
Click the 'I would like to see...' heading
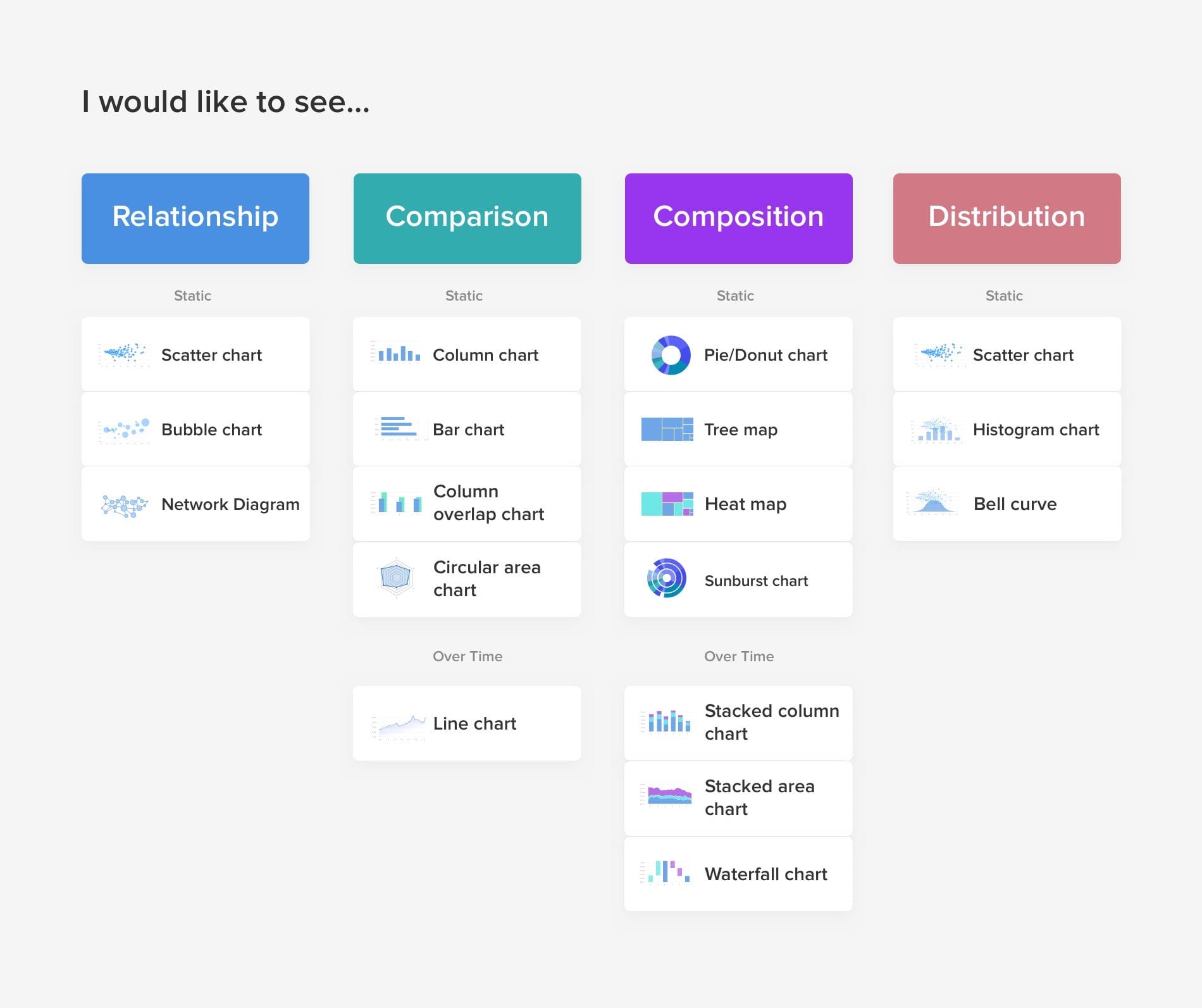[x=226, y=102]
